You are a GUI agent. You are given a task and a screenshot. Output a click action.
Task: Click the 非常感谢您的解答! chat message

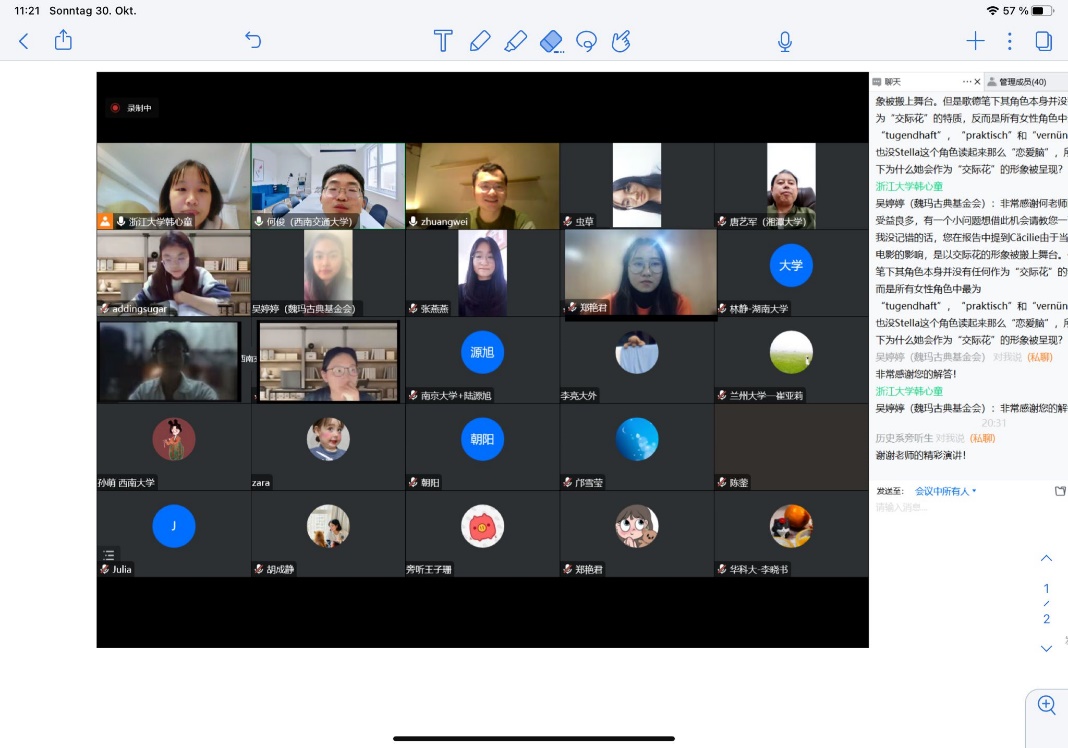click(x=915, y=374)
